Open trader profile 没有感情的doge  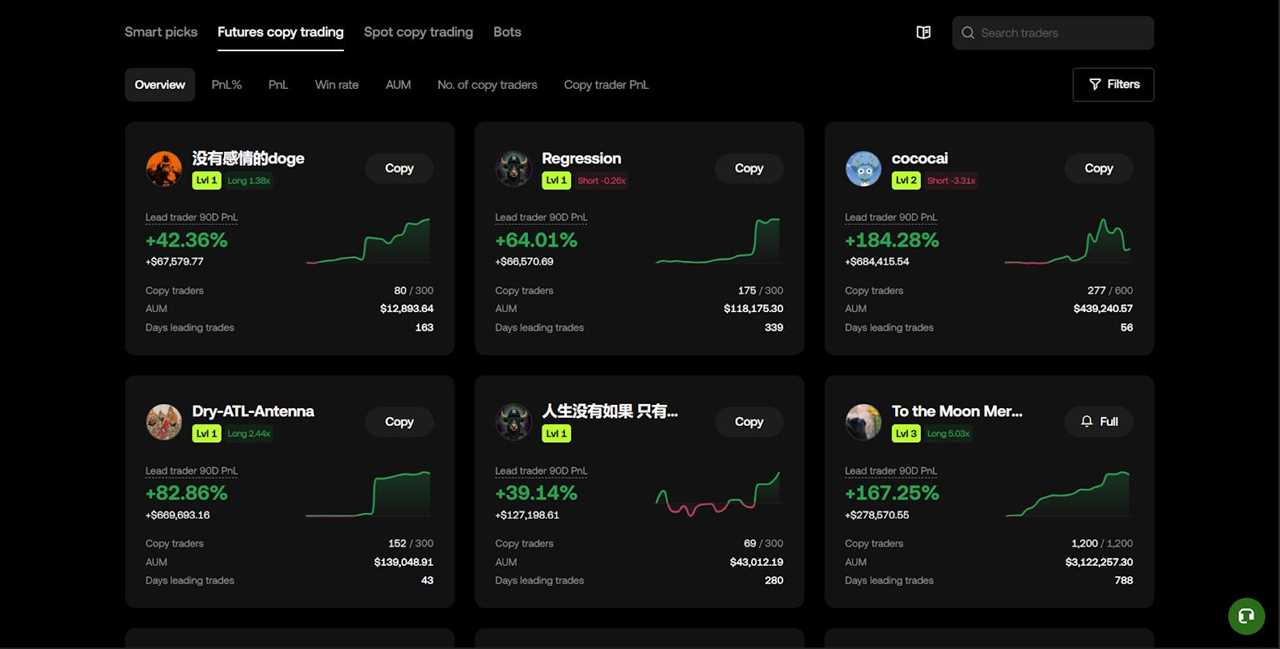coord(247,158)
